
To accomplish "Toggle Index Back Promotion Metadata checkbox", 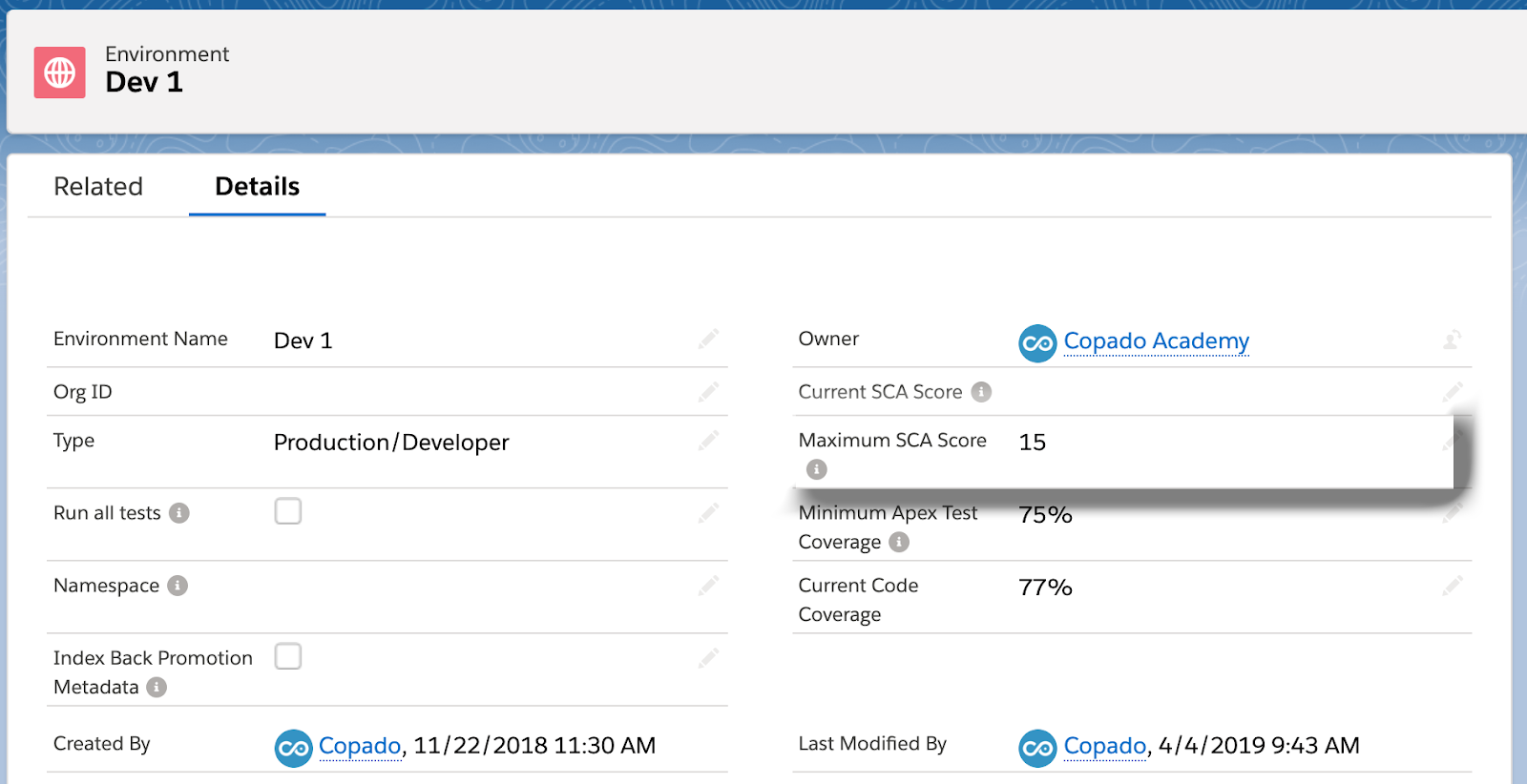I will click(288, 656).
